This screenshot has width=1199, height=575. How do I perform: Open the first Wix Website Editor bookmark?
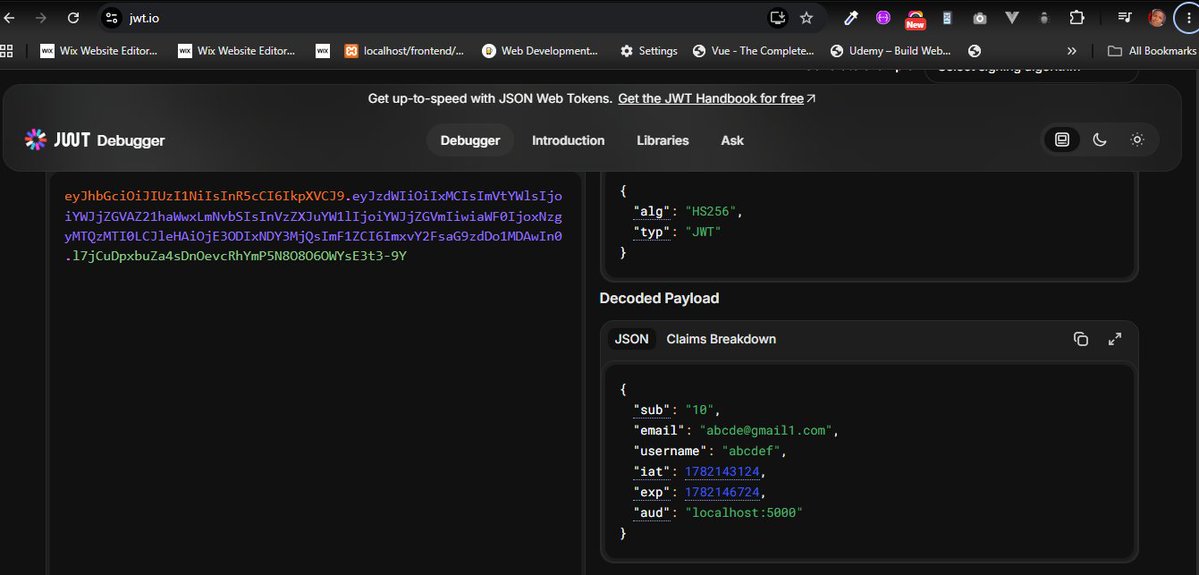99,50
